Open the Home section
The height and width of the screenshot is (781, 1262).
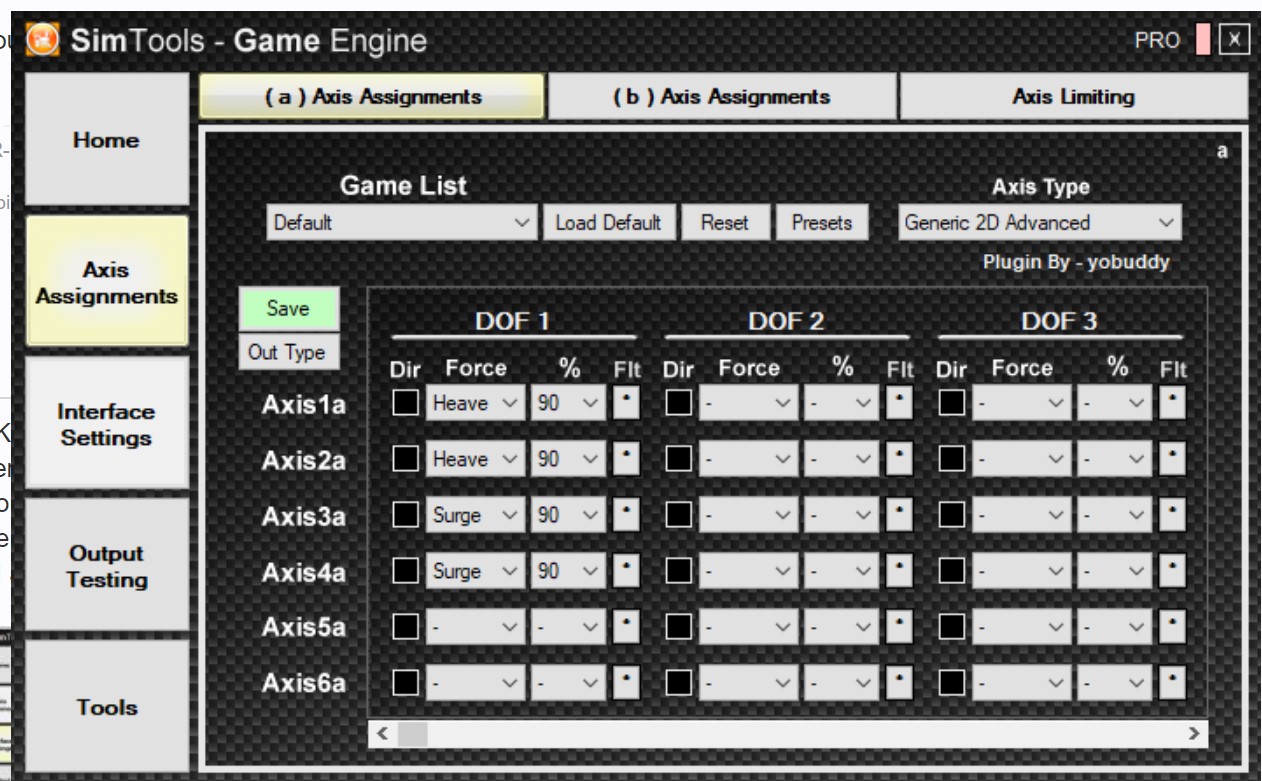click(106, 141)
